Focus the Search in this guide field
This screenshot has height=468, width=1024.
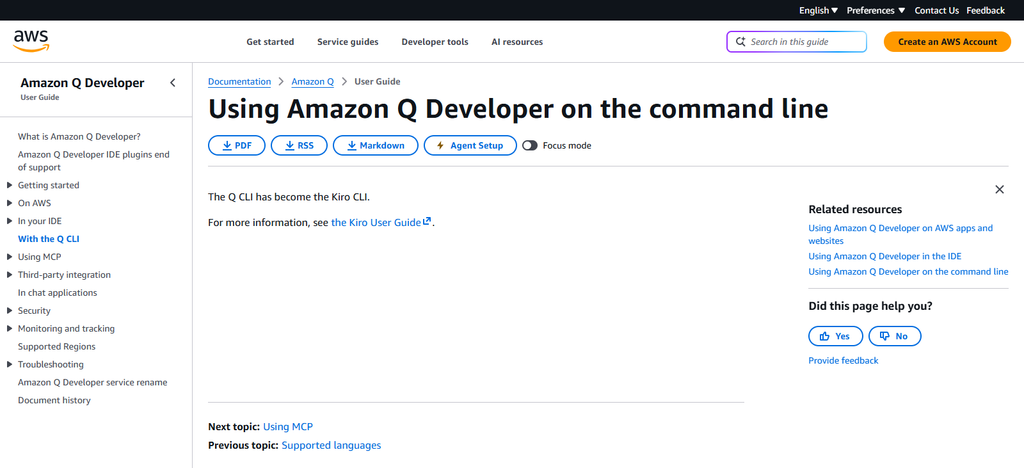click(796, 42)
